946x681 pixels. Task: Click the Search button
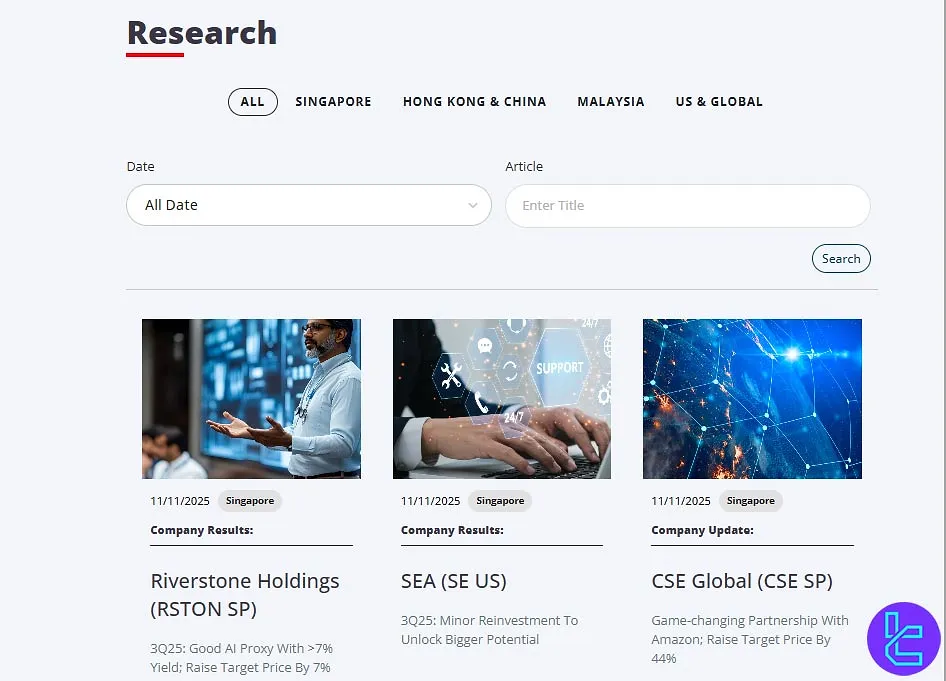click(840, 258)
